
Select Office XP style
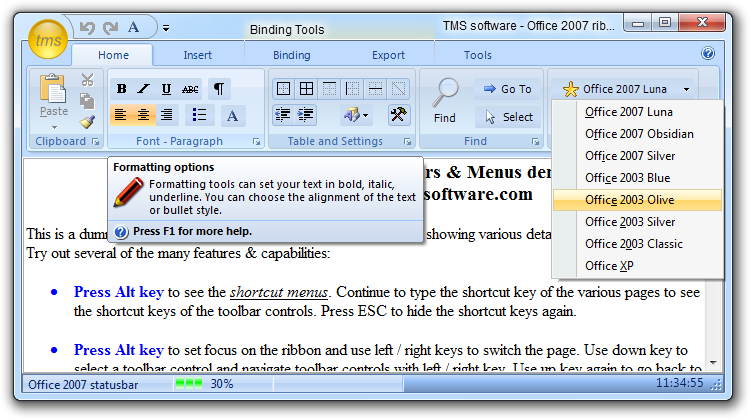coord(637,266)
